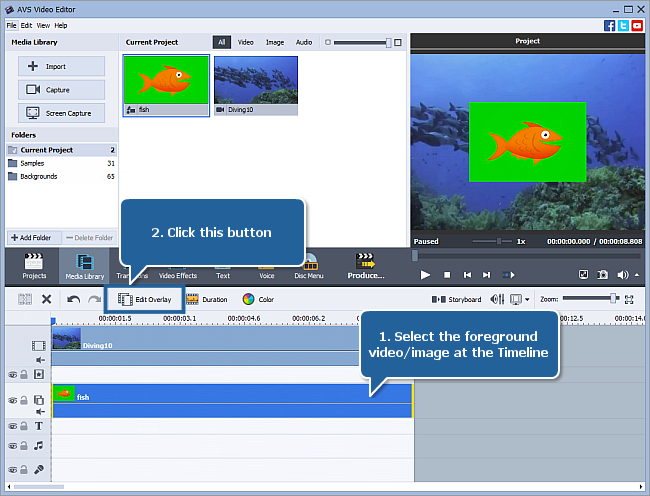Click the volume speaker icon
Viewport: 650px width, 496px height.
point(623,275)
